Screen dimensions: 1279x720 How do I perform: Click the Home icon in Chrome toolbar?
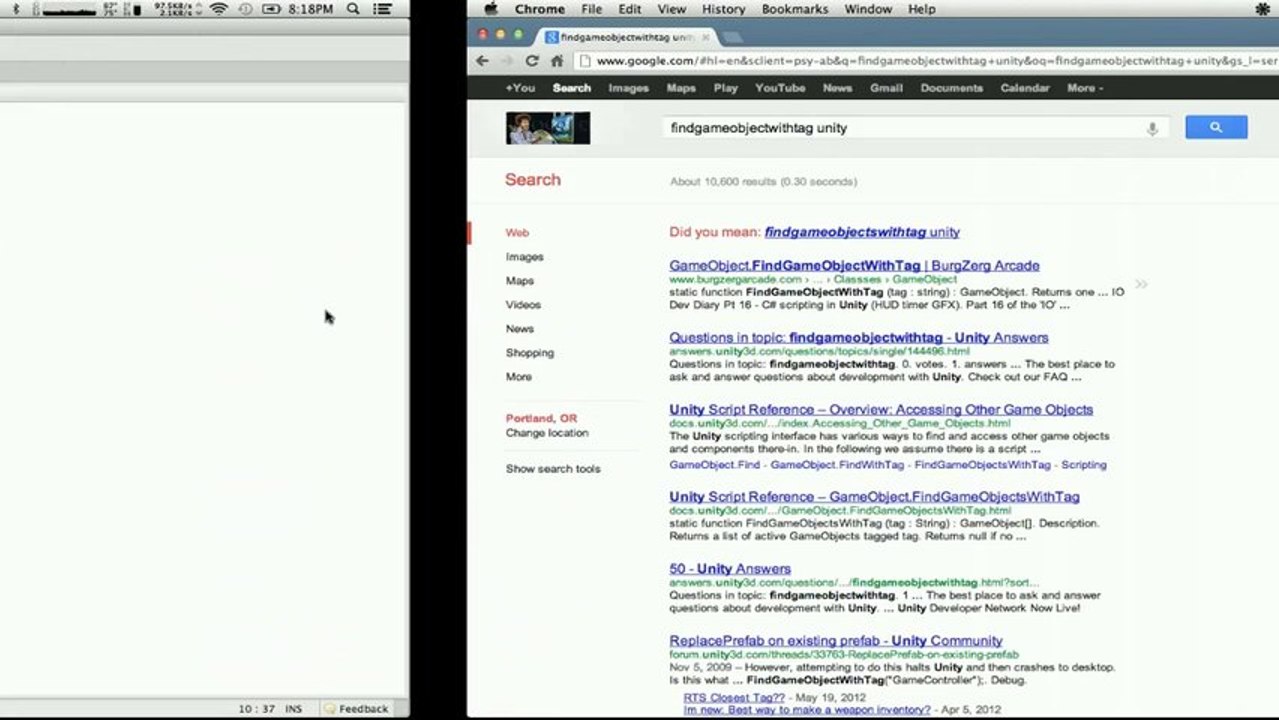click(557, 61)
